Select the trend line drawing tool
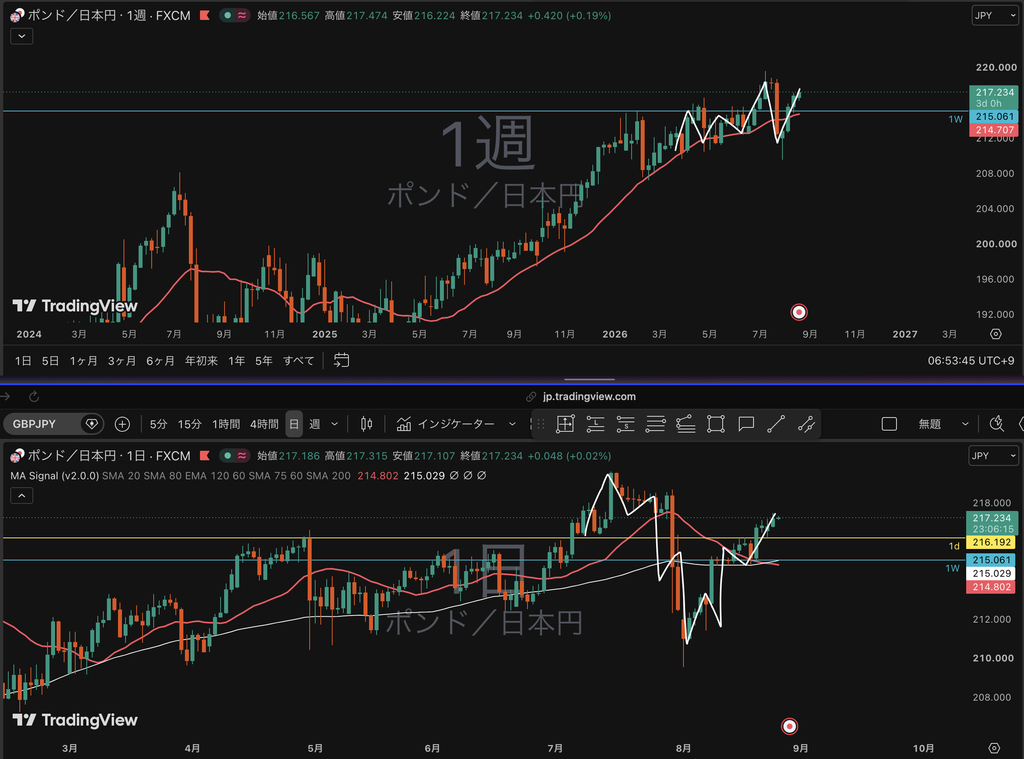Screen dimensions: 1024x759 [776, 424]
